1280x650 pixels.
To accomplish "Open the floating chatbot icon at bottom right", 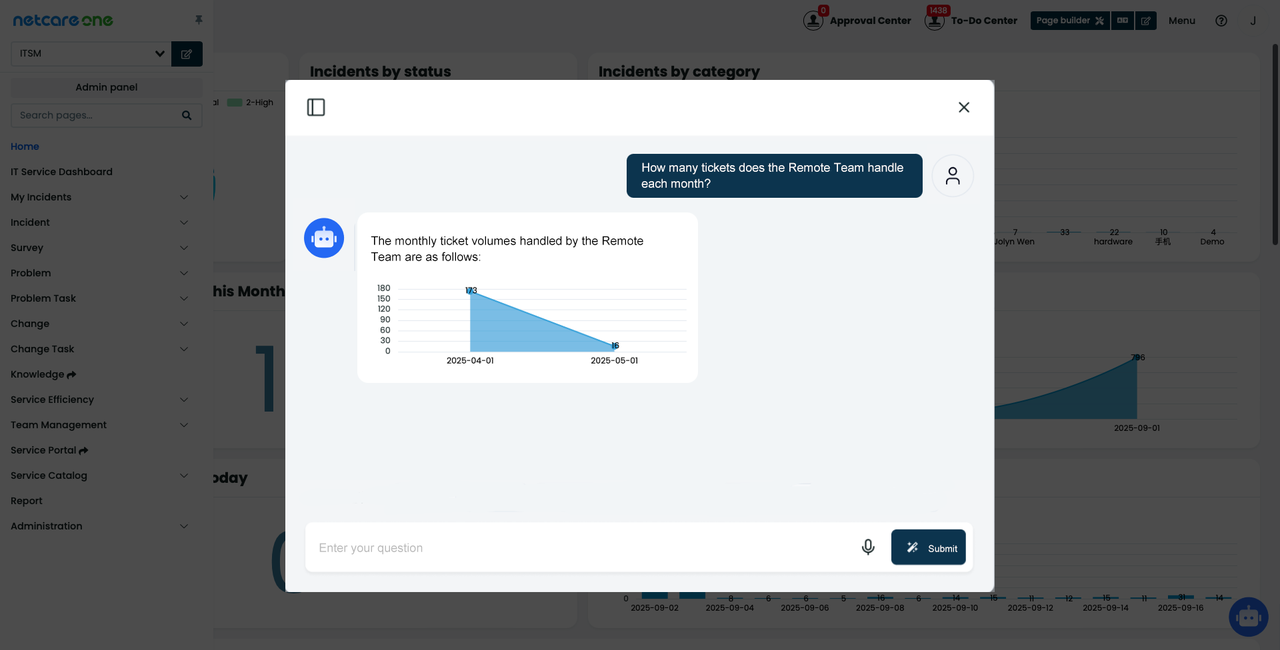I will pyautogui.click(x=1247, y=617).
